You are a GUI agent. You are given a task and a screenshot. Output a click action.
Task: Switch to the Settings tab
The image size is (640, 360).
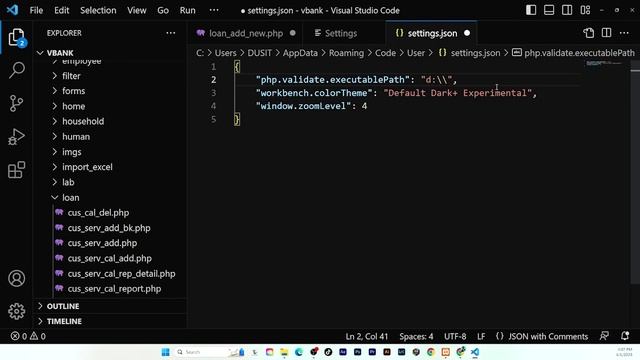[340, 33]
